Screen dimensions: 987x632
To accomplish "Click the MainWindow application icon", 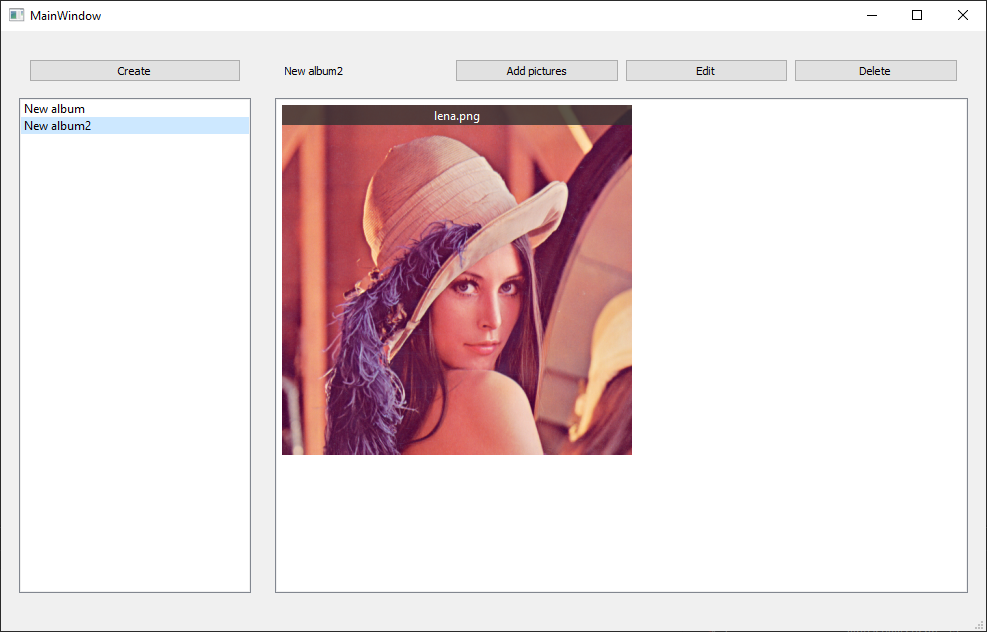I will point(16,15).
